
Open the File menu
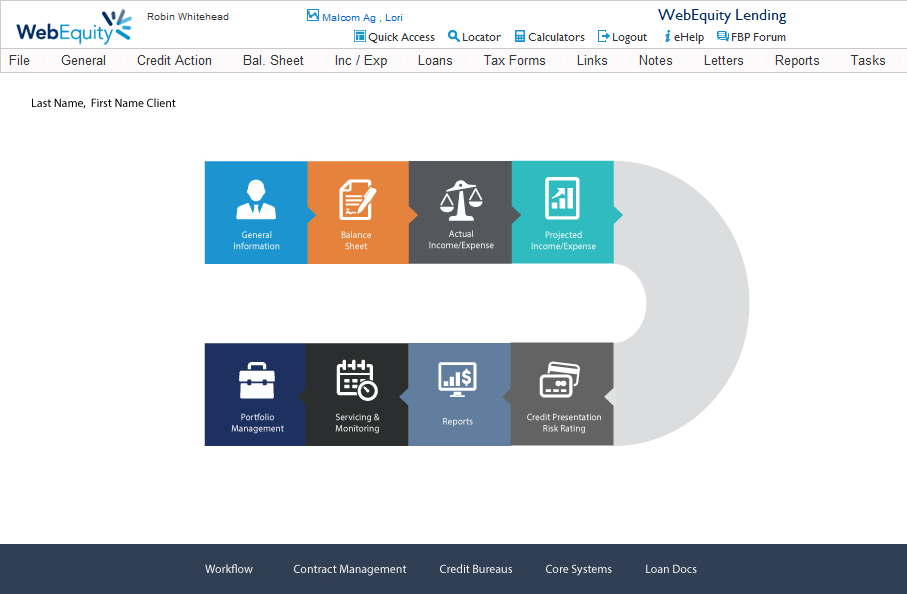click(x=19, y=61)
